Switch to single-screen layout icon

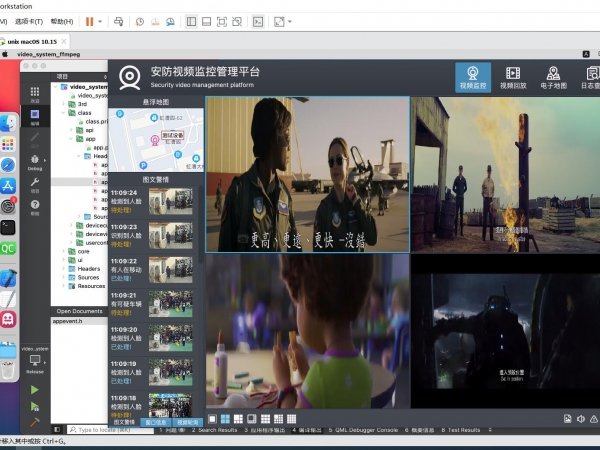[212, 418]
